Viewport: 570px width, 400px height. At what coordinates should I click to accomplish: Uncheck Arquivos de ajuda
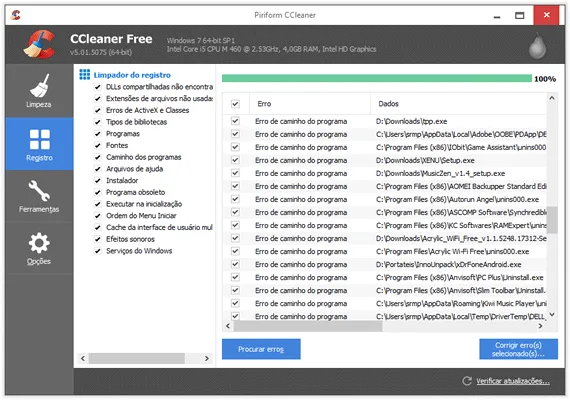[x=97, y=169]
